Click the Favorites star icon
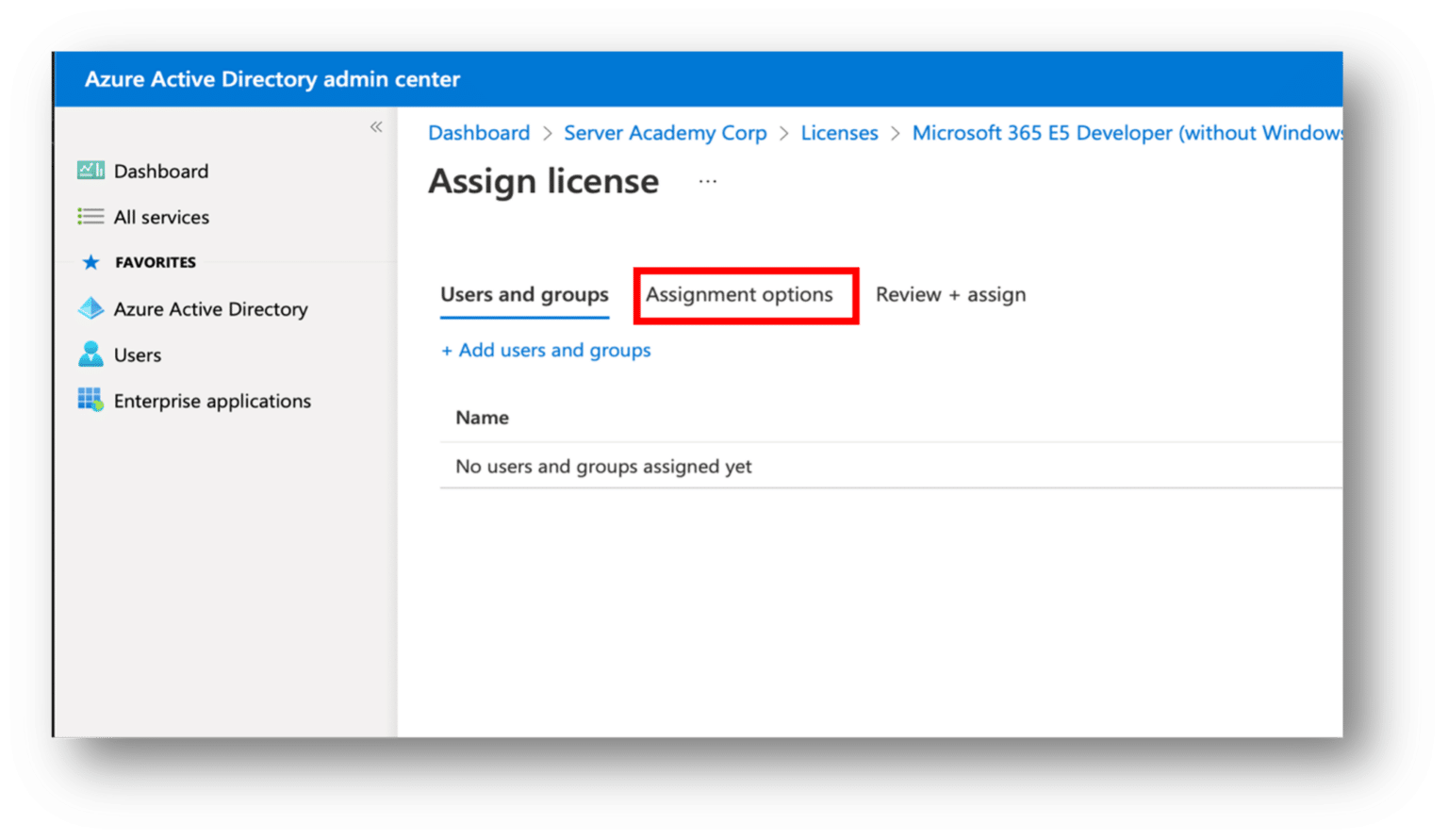This screenshot has width=1448, height=840. [90, 262]
